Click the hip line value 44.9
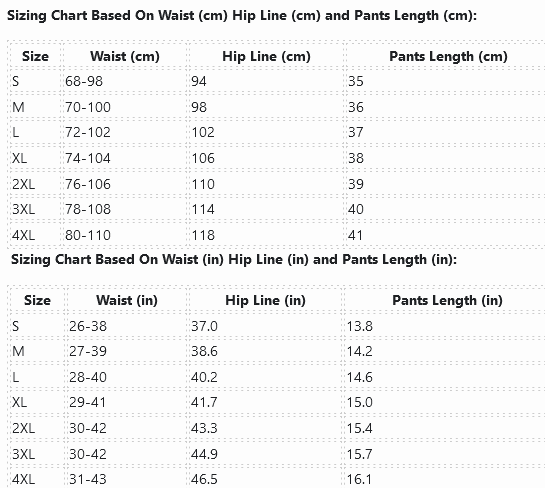Image resolution: width=545 pixels, height=488 pixels. (204, 454)
